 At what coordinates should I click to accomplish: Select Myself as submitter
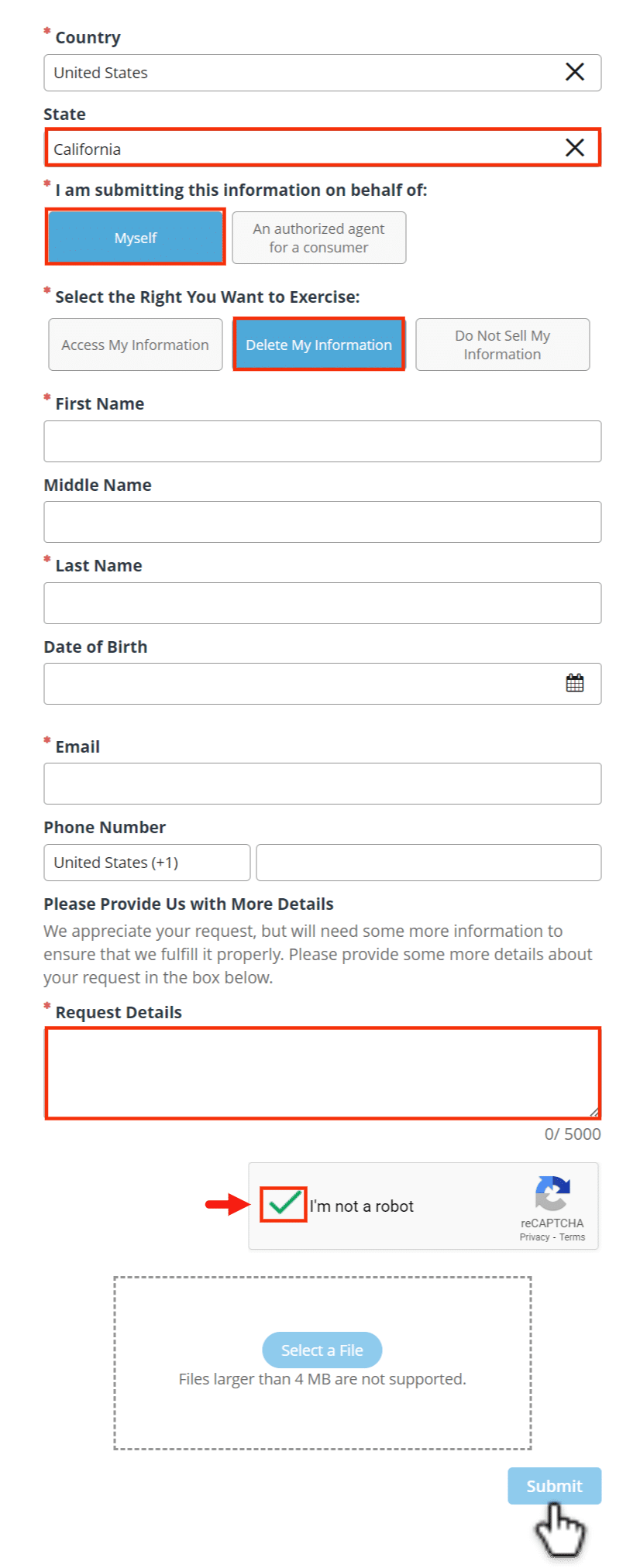point(135,238)
